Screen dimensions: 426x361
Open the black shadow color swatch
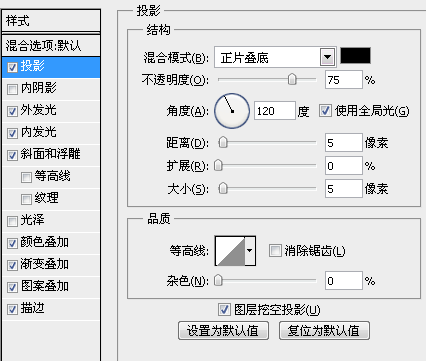(x=355, y=56)
